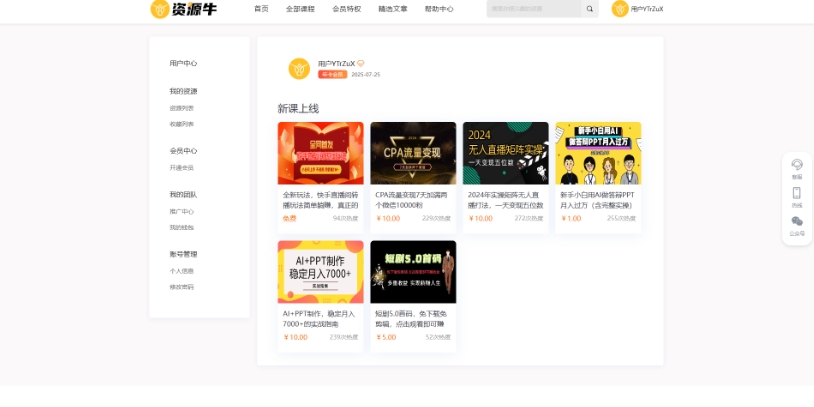Click the 资源牛 logo in header

(x=184, y=9)
